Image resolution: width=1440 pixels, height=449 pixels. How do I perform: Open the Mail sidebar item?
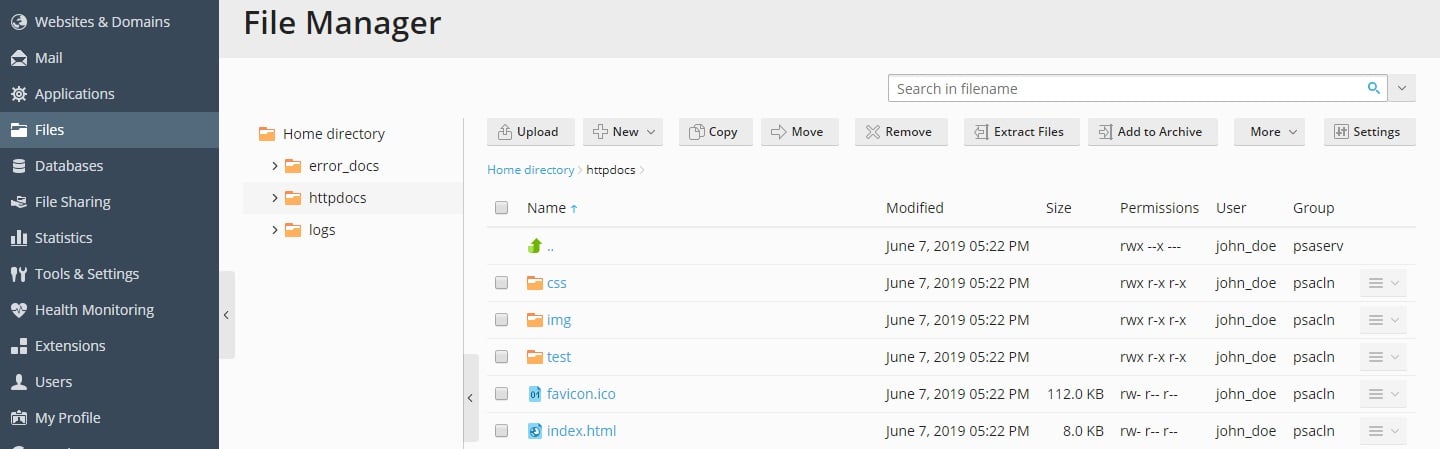(x=48, y=58)
